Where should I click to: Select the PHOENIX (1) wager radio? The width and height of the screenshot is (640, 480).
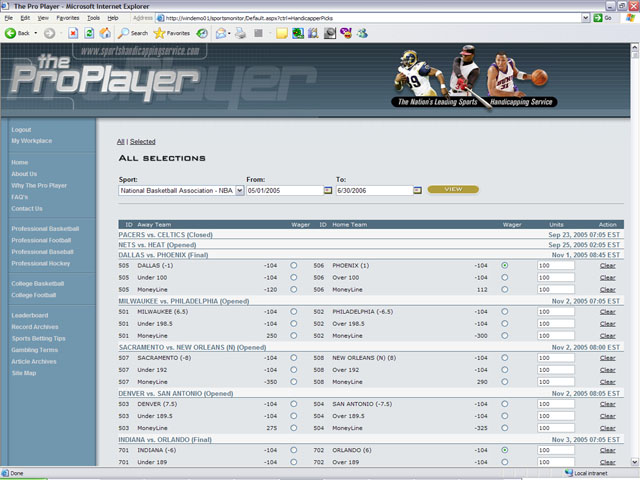point(505,265)
